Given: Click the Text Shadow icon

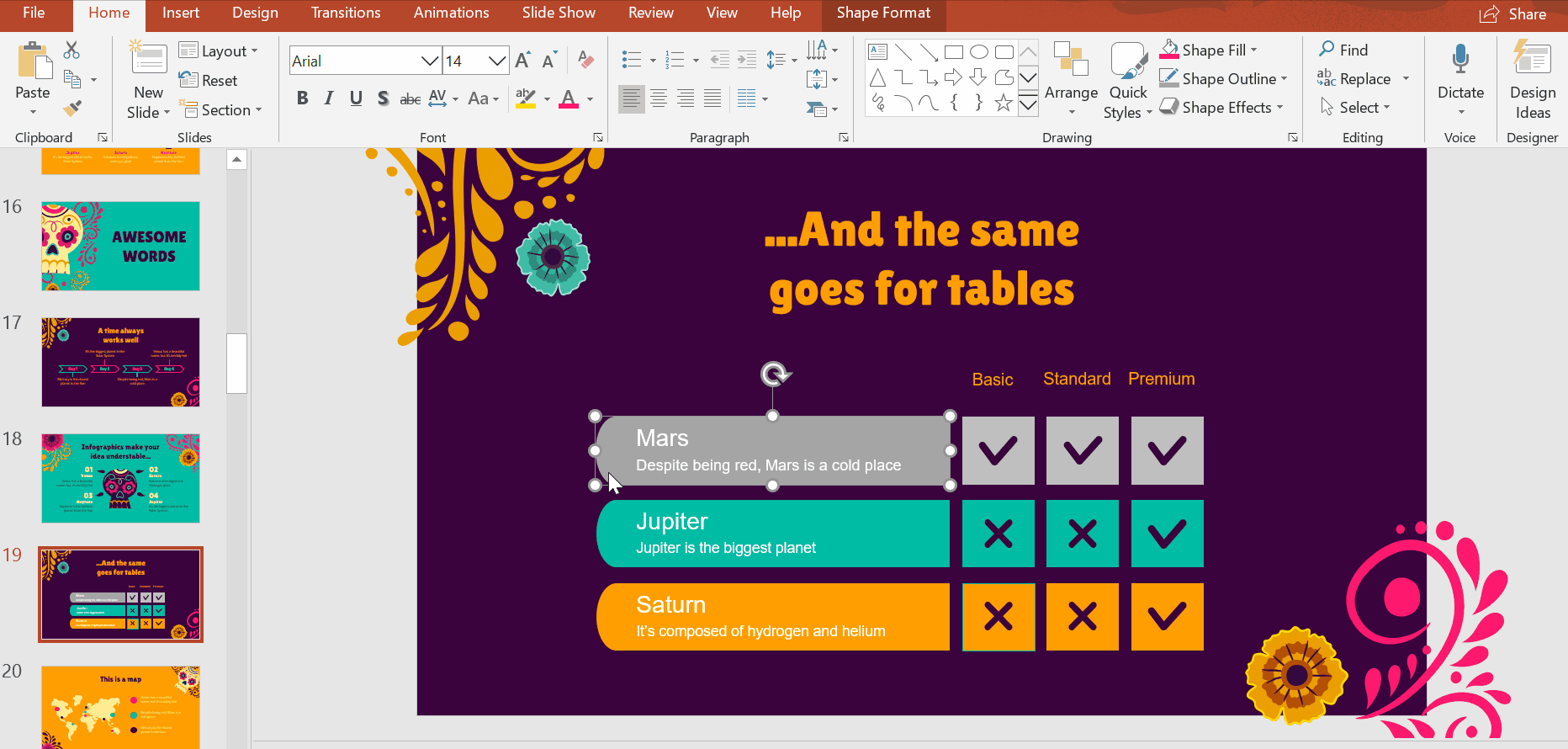Looking at the screenshot, I should pos(383,98).
